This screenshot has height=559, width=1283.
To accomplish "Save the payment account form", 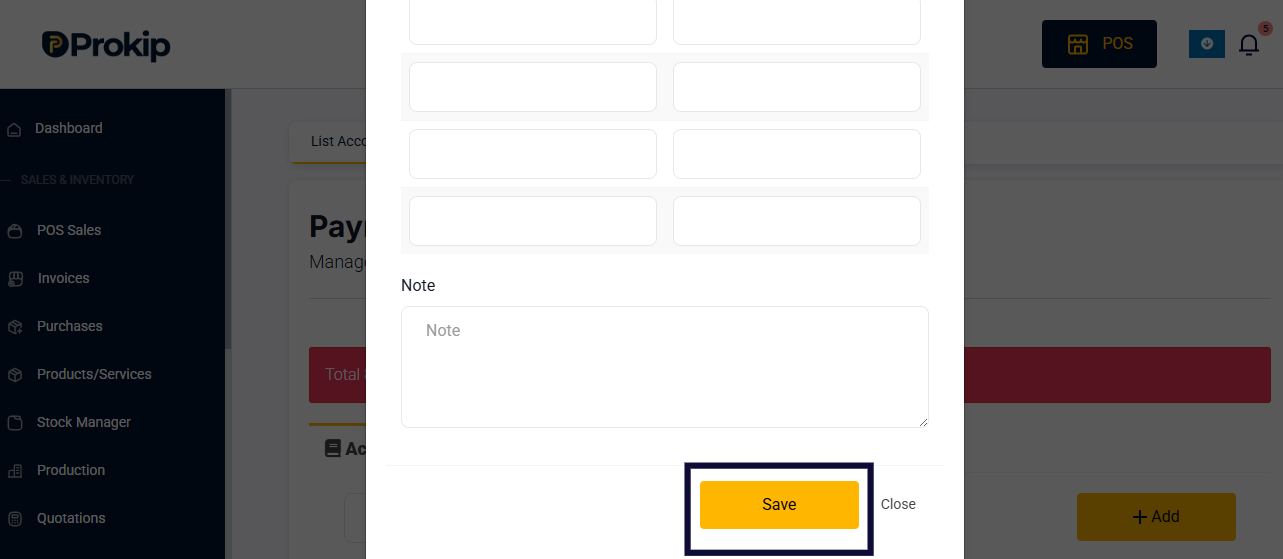I will pos(779,505).
